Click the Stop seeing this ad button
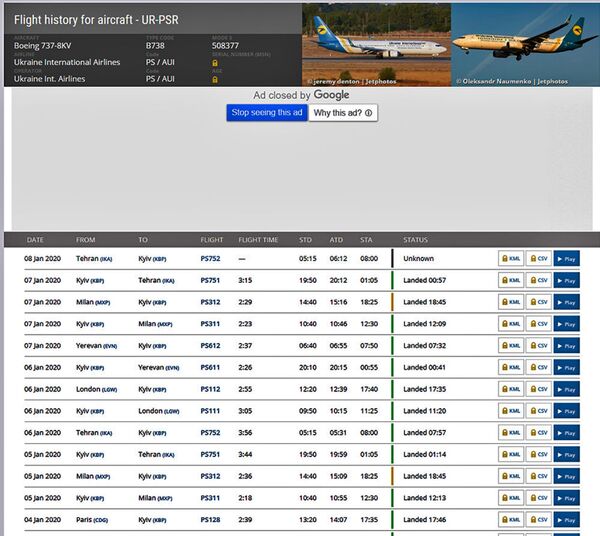This screenshot has height=536, width=600. pos(267,112)
